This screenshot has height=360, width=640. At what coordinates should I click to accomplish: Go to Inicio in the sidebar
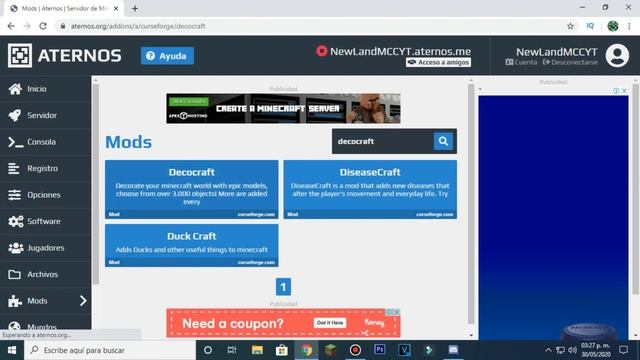tap(46, 89)
